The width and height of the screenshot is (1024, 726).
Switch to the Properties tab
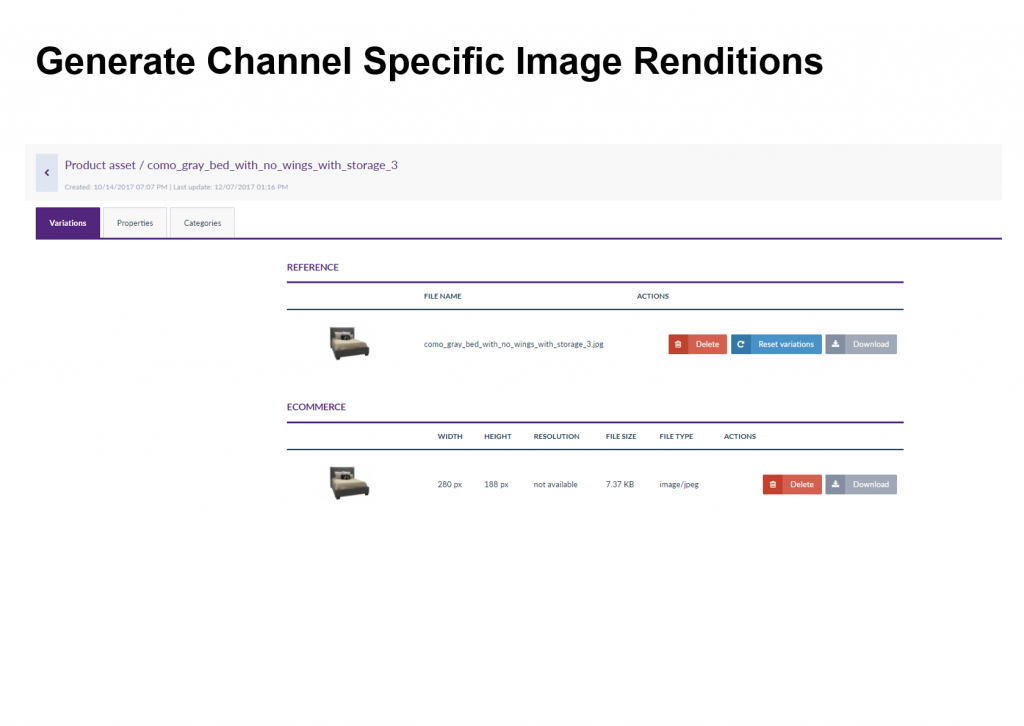point(135,223)
